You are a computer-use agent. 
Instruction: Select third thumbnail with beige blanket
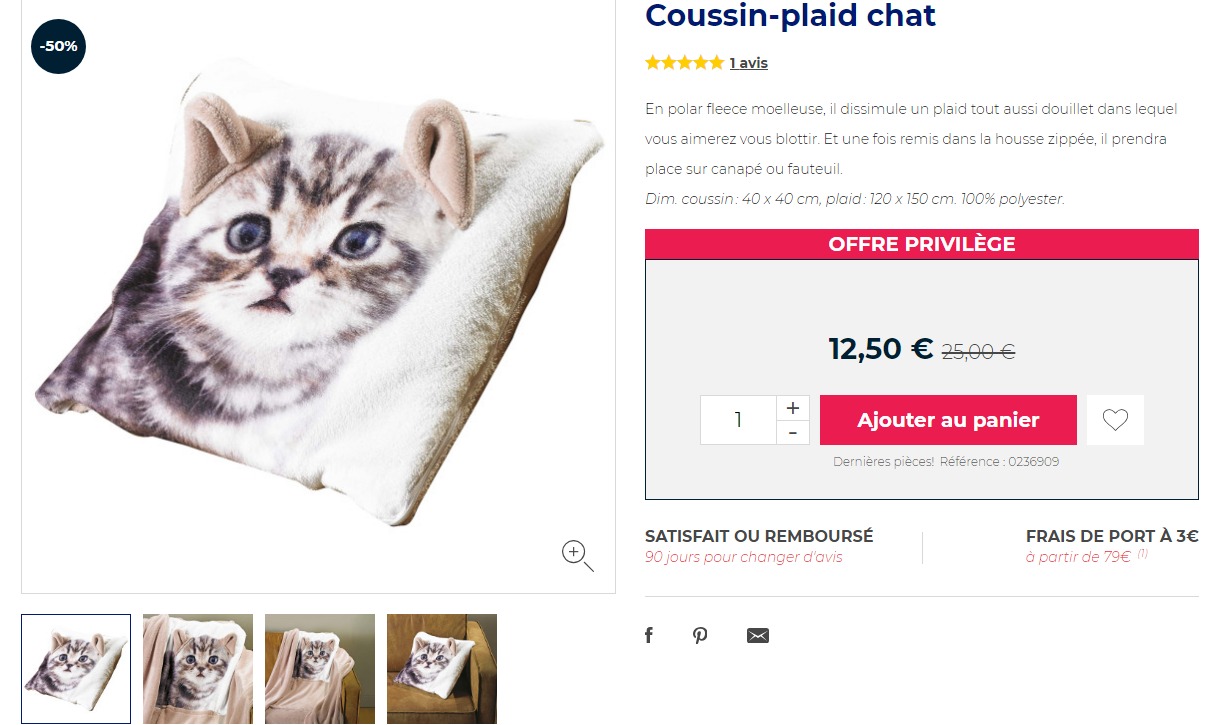pyautogui.click(x=320, y=668)
